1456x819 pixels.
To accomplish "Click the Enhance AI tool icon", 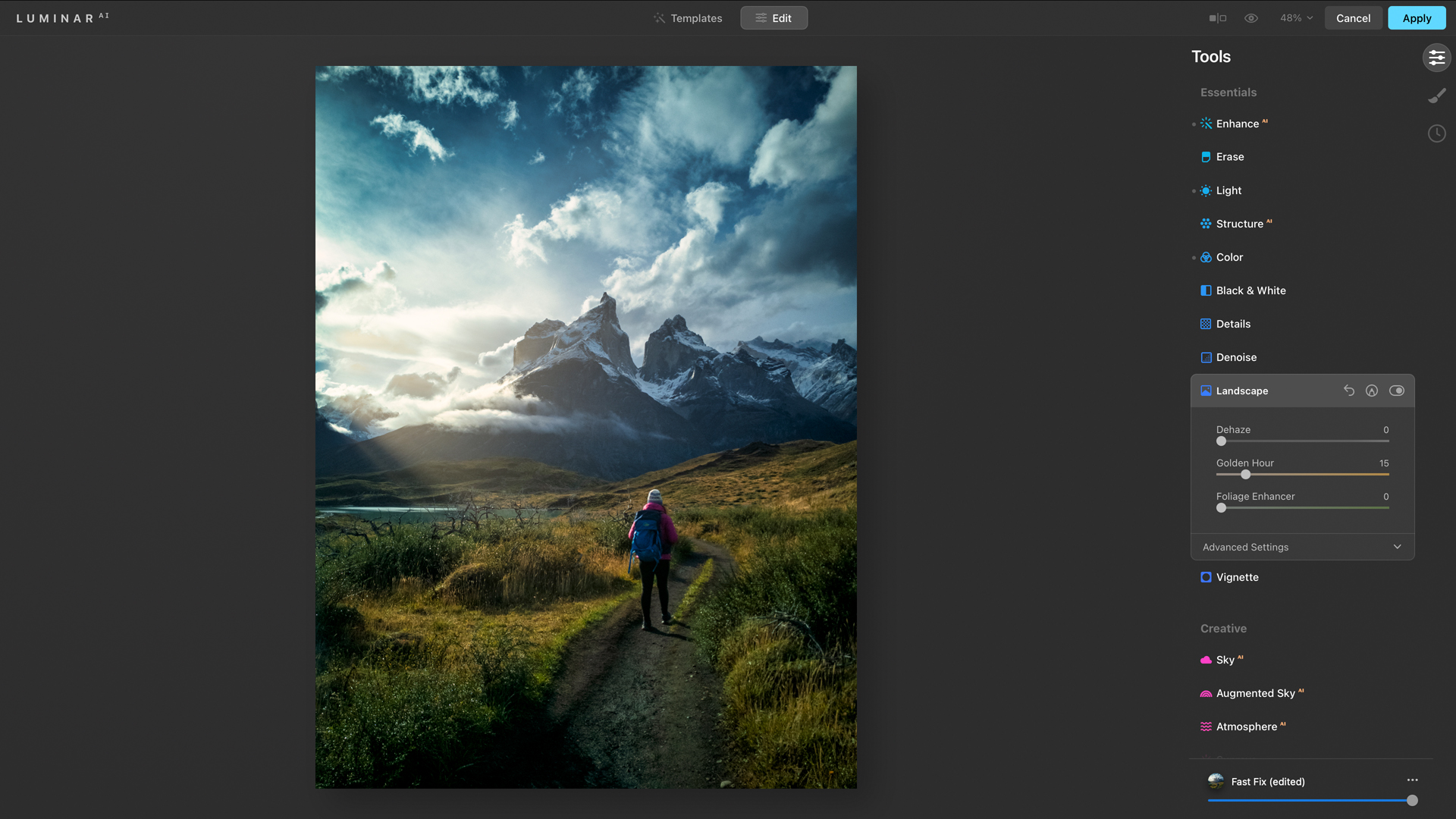I will 1206,123.
